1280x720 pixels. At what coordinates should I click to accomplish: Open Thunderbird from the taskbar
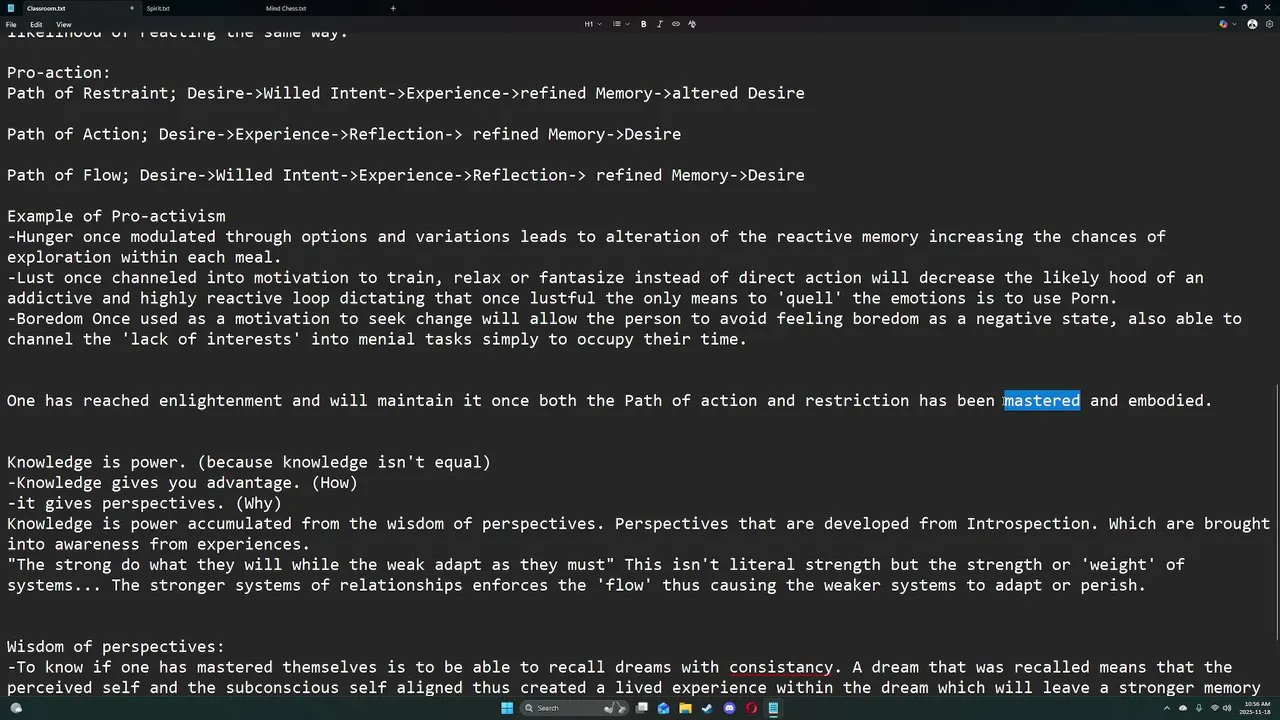(x=663, y=708)
